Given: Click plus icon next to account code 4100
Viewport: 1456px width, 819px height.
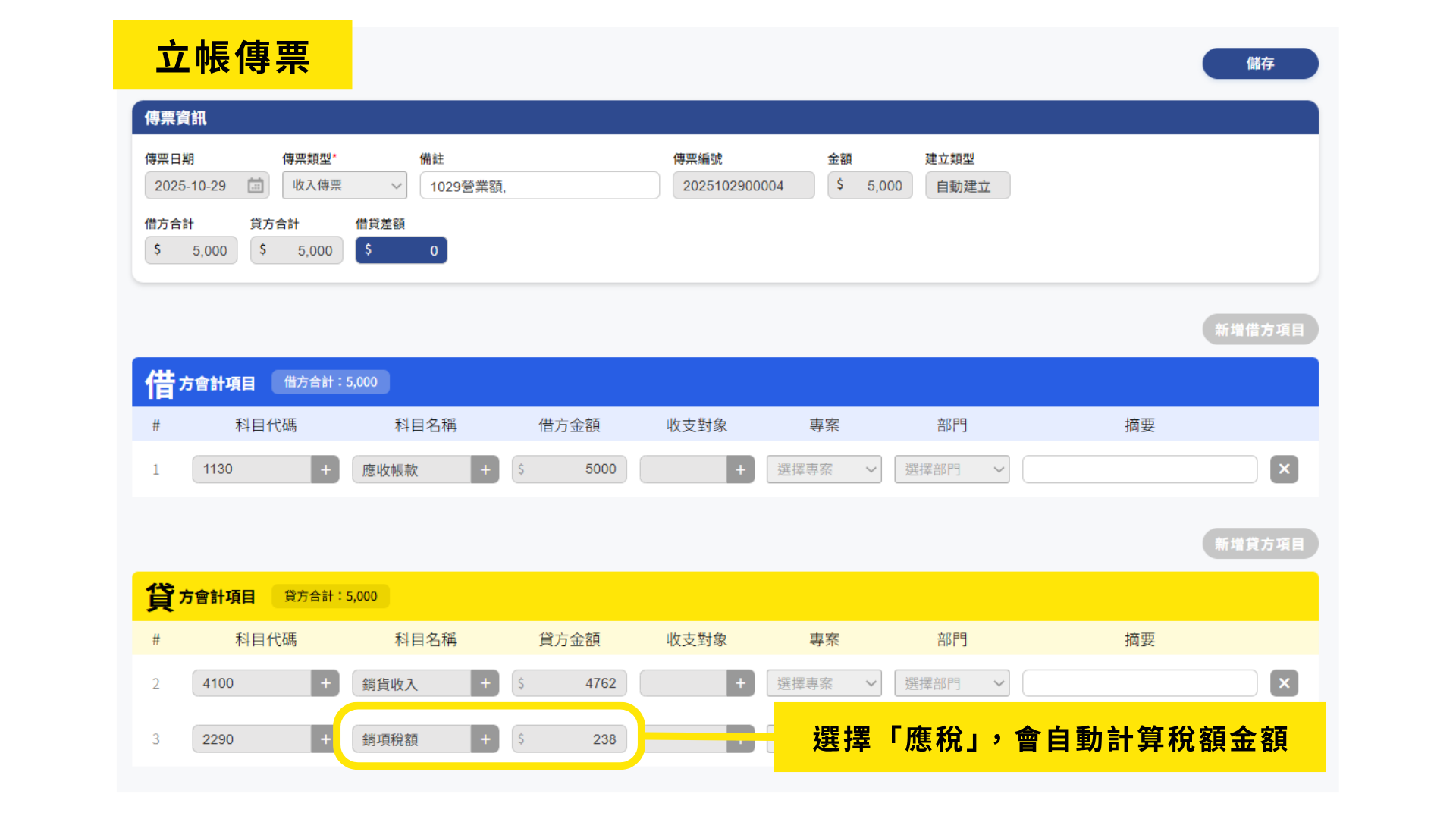Looking at the screenshot, I should (325, 683).
